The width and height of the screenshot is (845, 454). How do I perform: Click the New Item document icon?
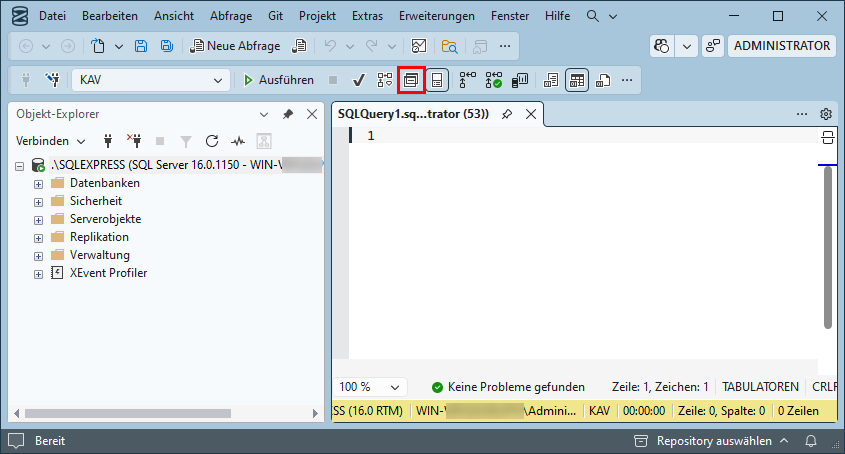point(98,46)
